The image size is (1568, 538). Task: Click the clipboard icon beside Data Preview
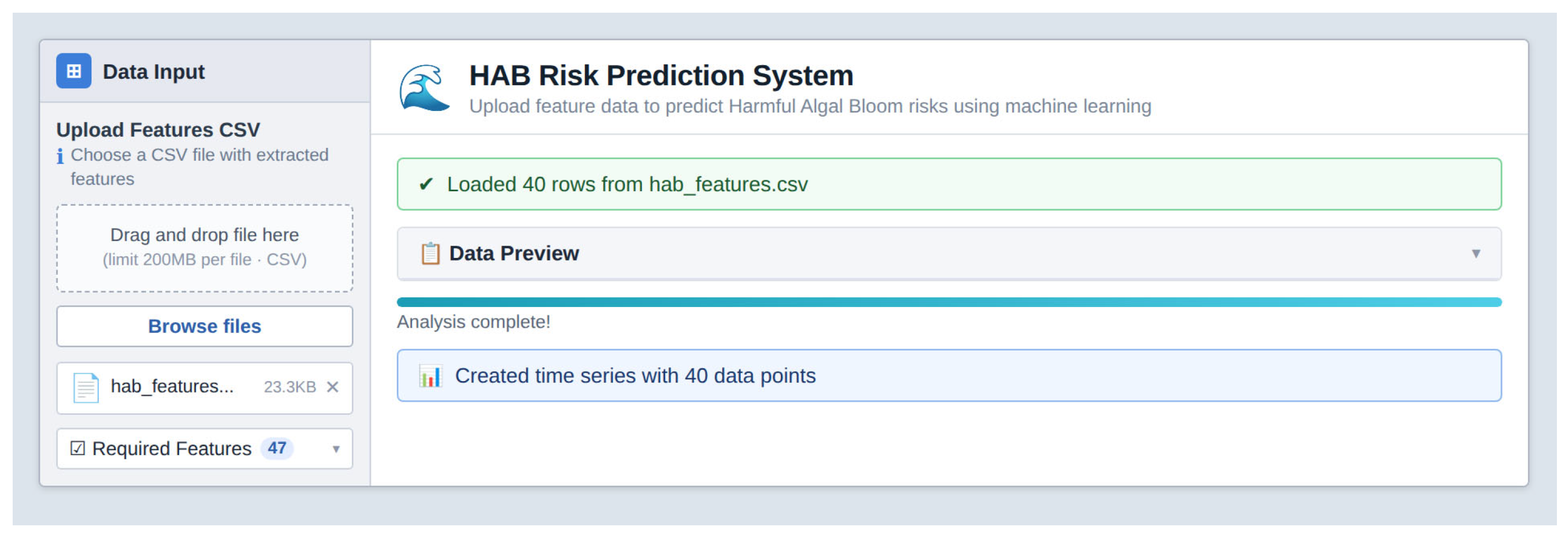(431, 253)
